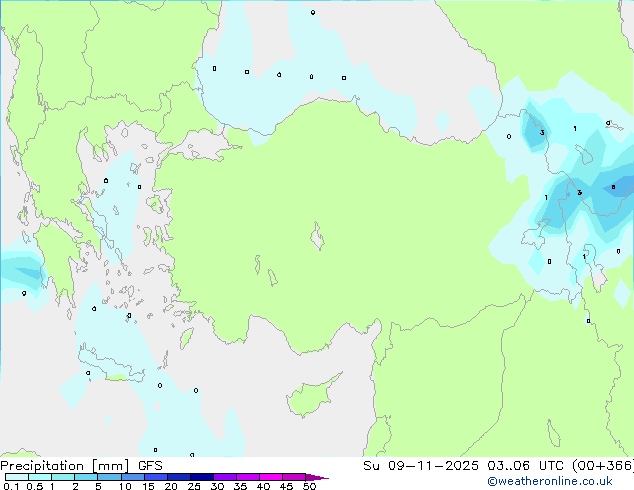634x490 pixels.
Task: Open the weatheronline.co.uk copyright link
Action: [549, 481]
